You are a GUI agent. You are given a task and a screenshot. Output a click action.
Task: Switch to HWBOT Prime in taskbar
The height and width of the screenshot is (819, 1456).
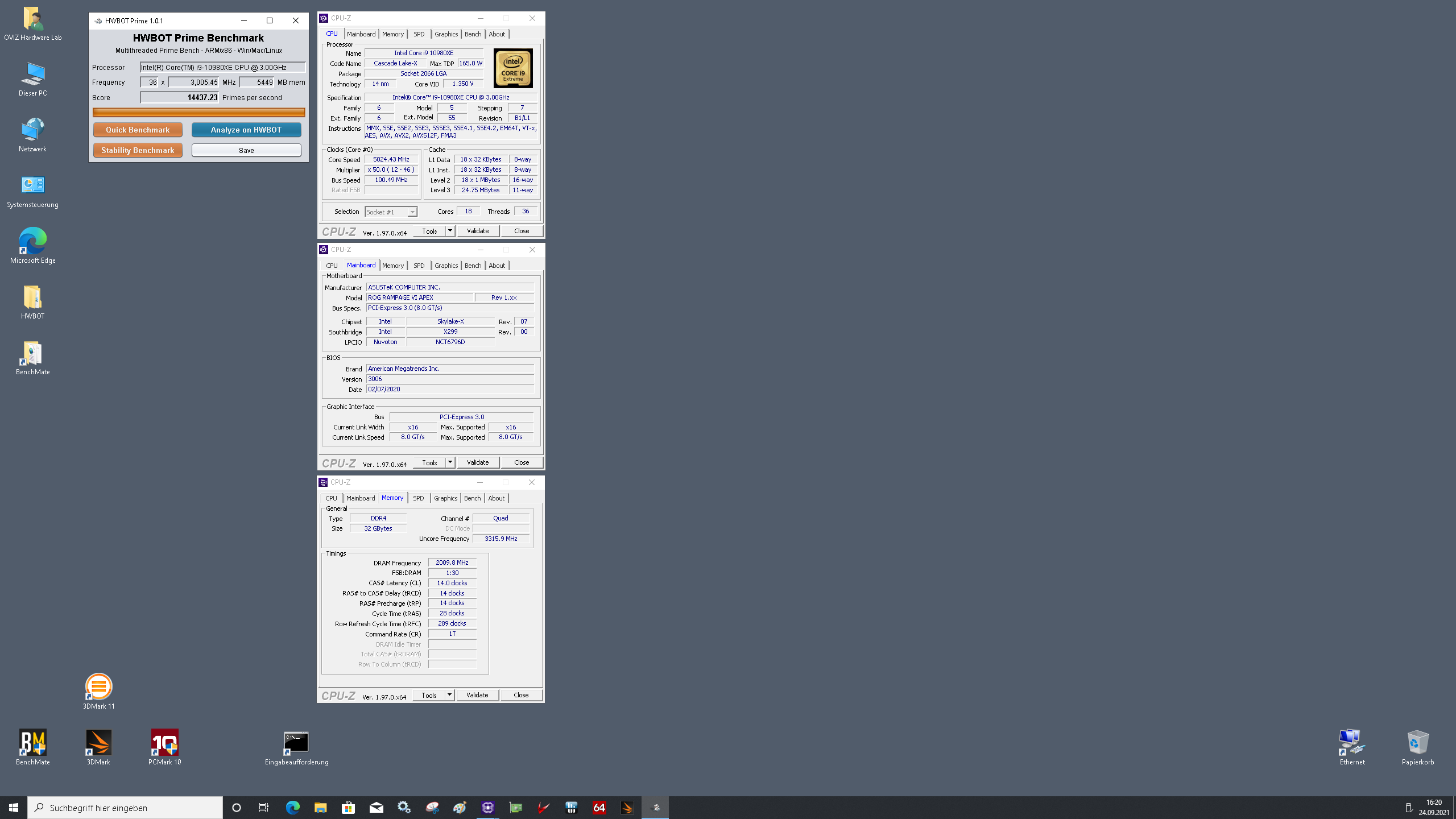pyautogui.click(x=655, y=808)
